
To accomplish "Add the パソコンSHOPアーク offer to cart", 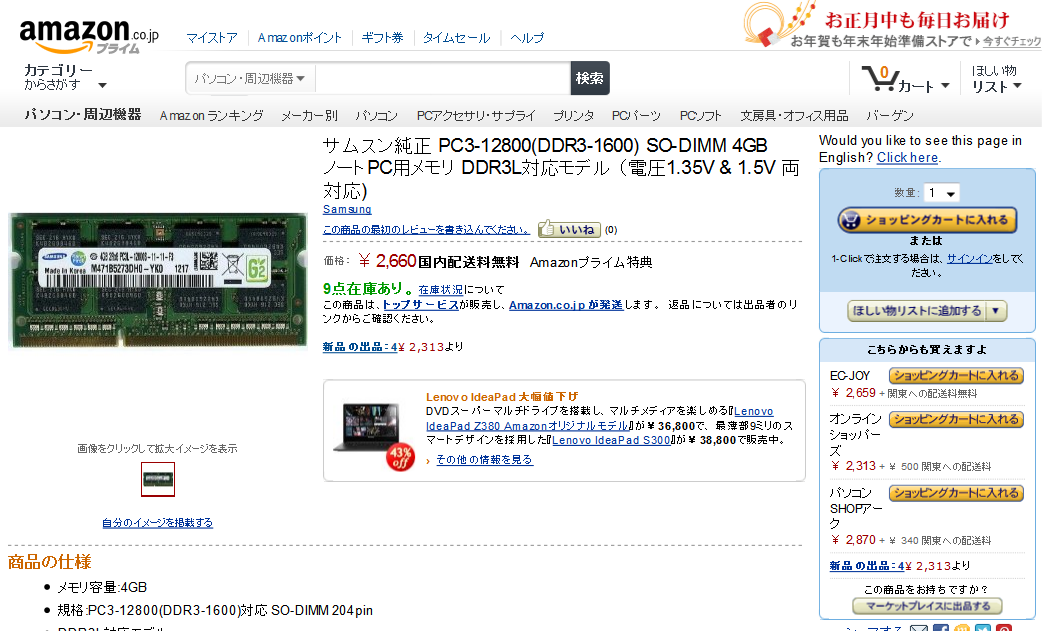I will tap(956, 493).
